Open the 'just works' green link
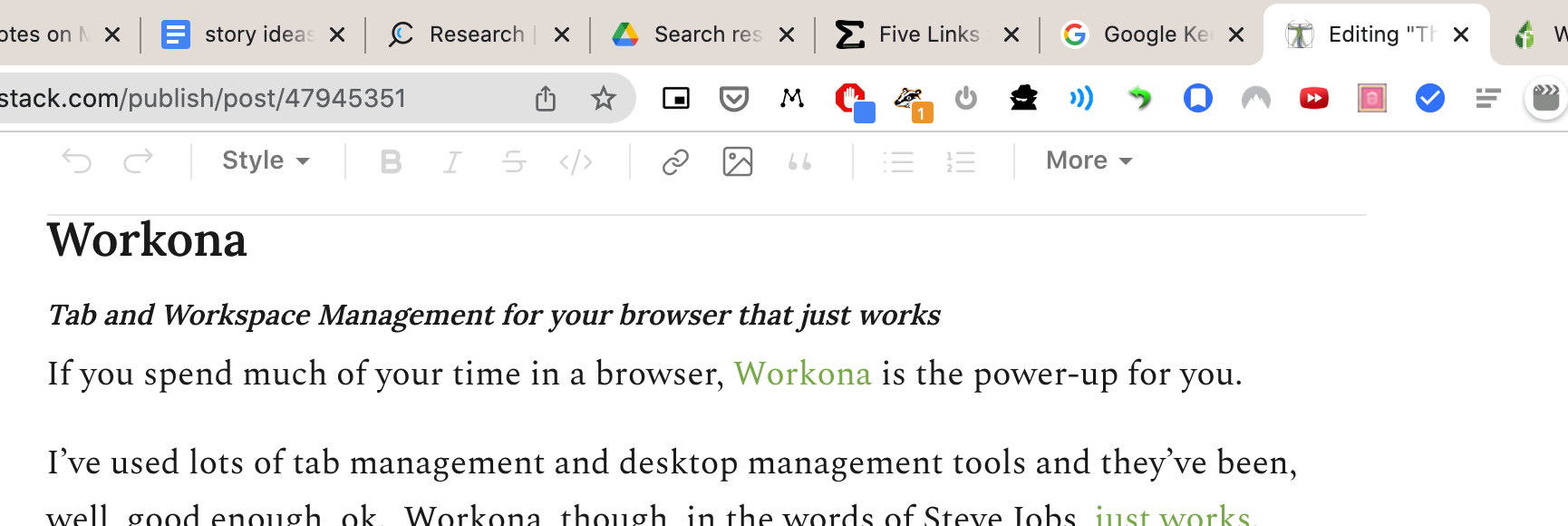Image resolution: width=1568 pixels, height=526 pixels. tap(1174, 515)
